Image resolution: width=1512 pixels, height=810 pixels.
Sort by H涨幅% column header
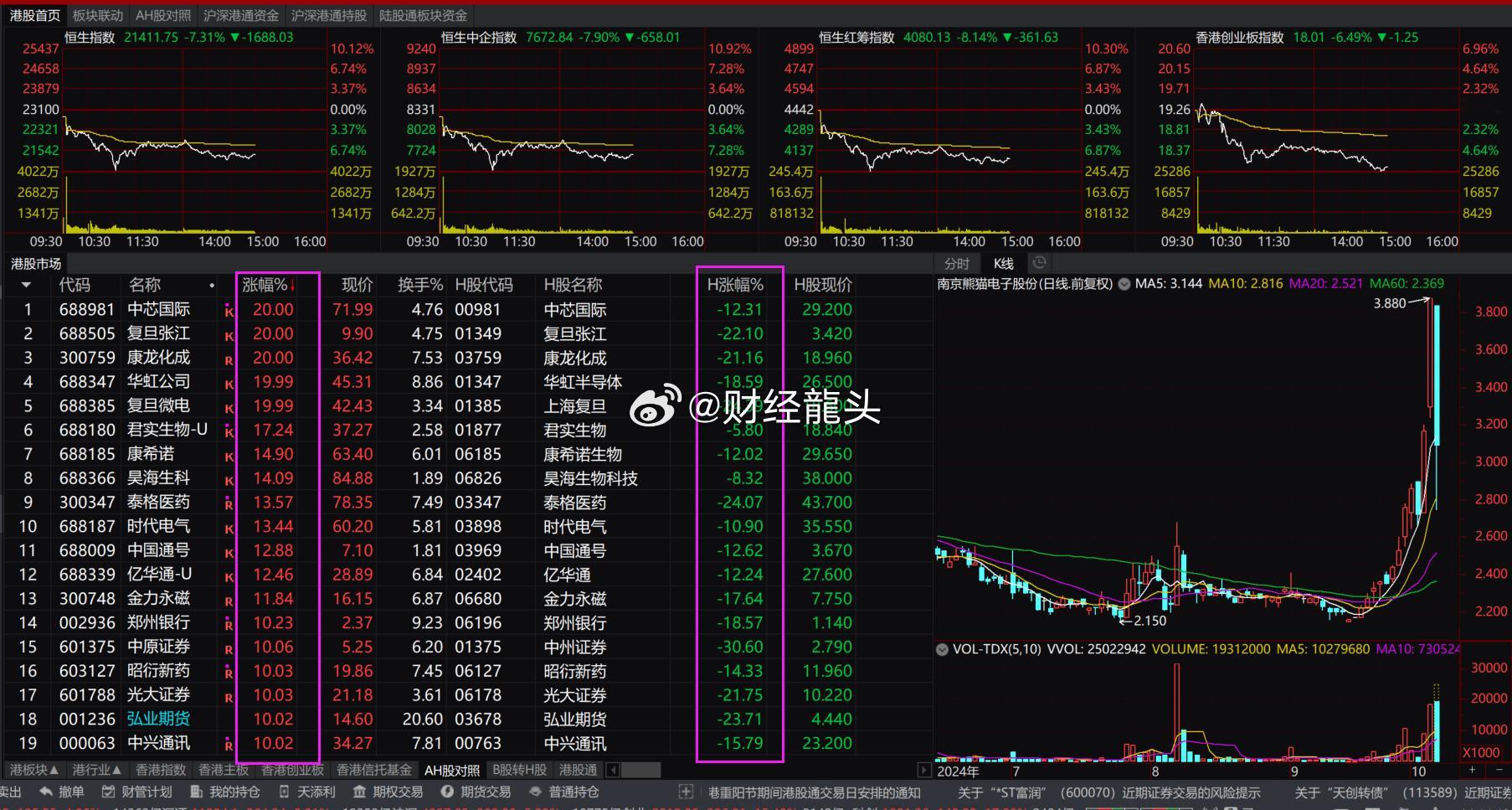click(735, 285)
